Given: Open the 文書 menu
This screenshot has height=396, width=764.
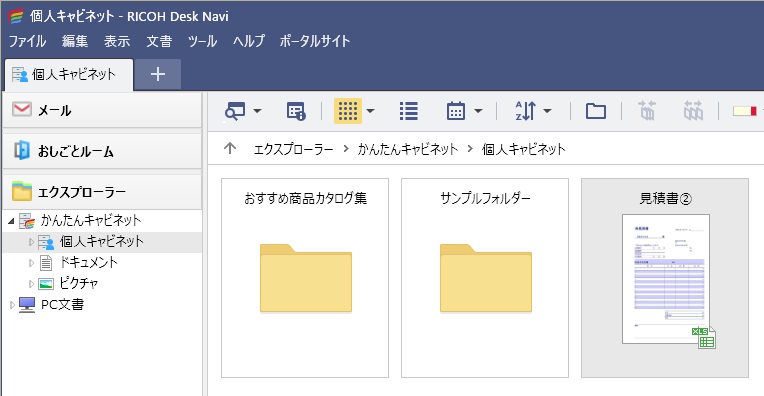Looking at the screenshot, I should 159,41.
